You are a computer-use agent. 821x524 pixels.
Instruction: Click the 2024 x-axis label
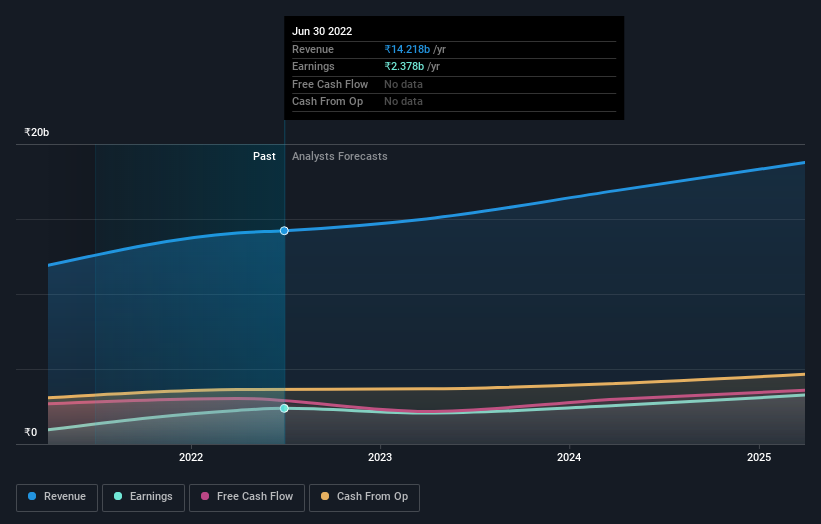pos(569,458)
